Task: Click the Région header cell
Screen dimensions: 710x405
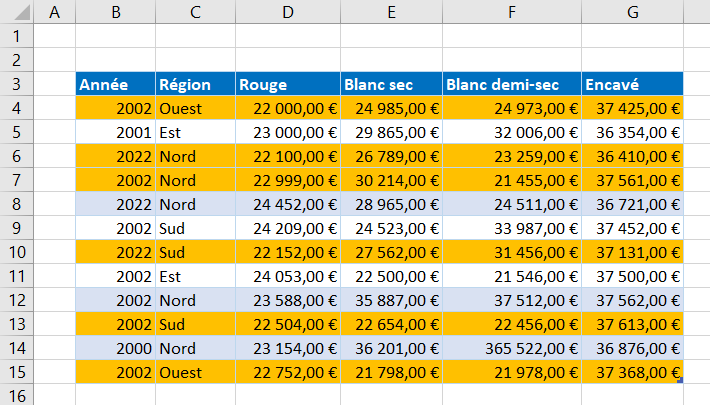Action: tap(195, 84)
